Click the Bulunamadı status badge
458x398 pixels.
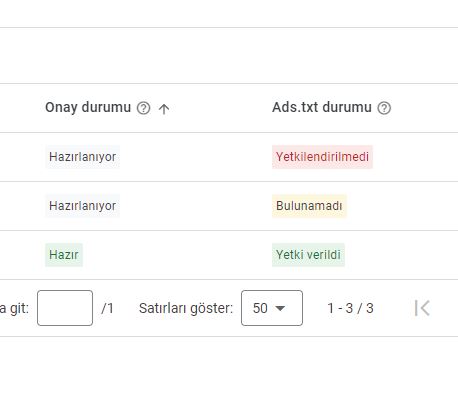click(x=309, y=206)
